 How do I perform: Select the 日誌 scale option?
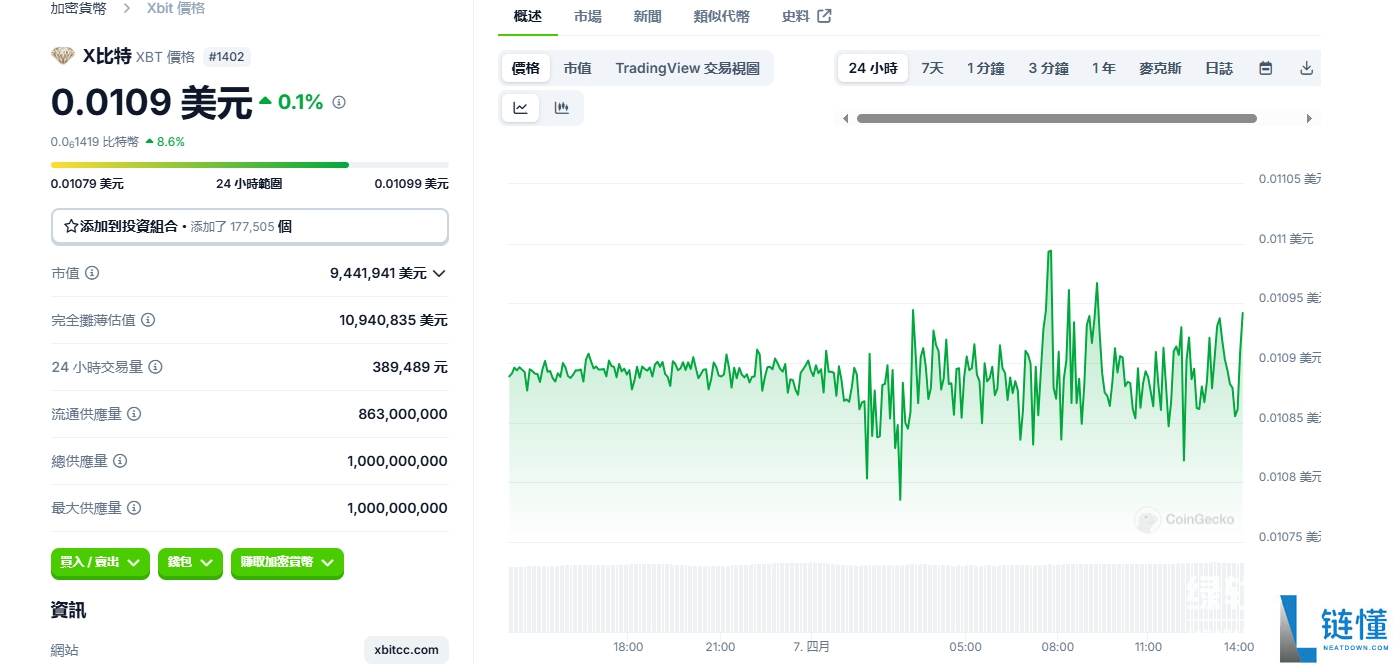(x=1219, y=68)
